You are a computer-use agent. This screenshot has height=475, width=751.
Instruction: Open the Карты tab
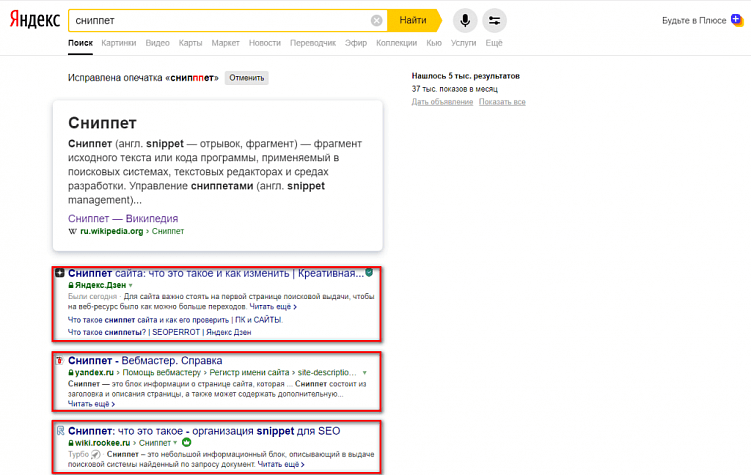click(191, 43)
